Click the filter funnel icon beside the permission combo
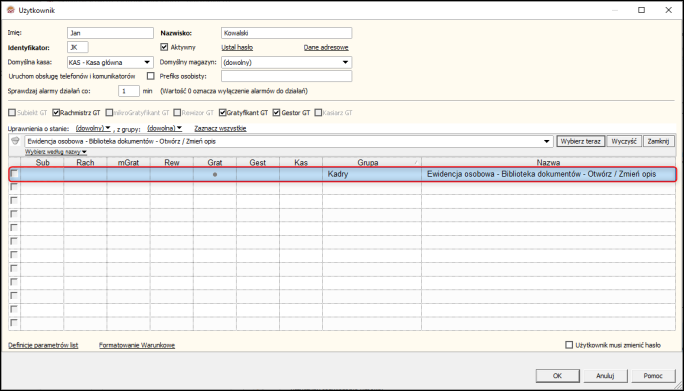The width and height of the screenshot is (684, 391). pos(16,141)
